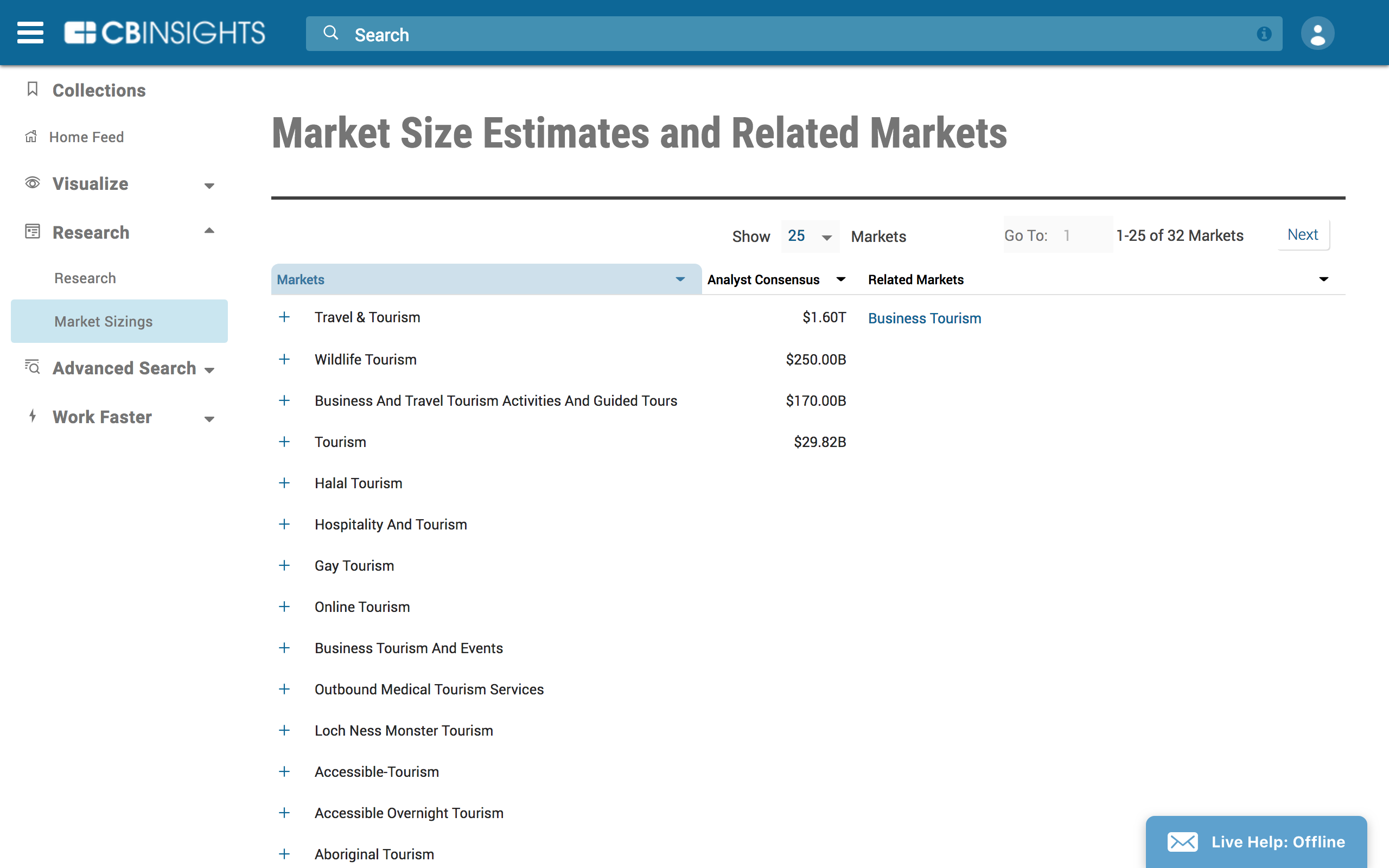
Task: Open the Show 25 markets dropdown
Action: 810,236
